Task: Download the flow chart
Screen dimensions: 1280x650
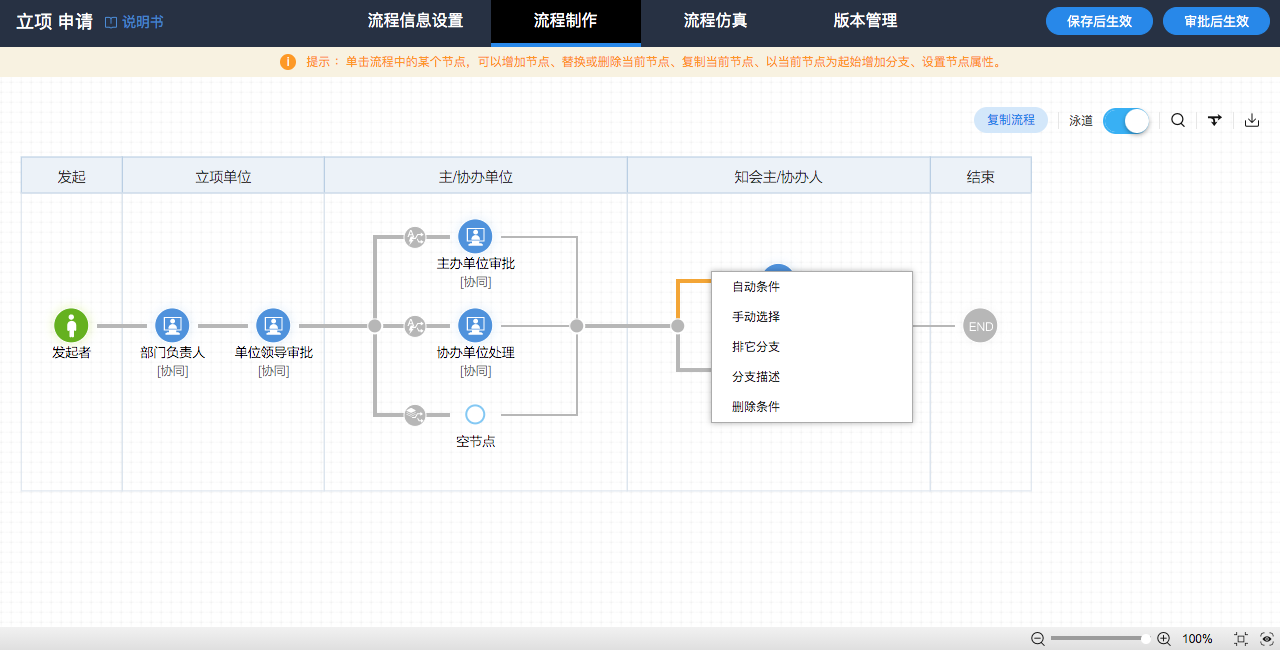Action: 1252,120
